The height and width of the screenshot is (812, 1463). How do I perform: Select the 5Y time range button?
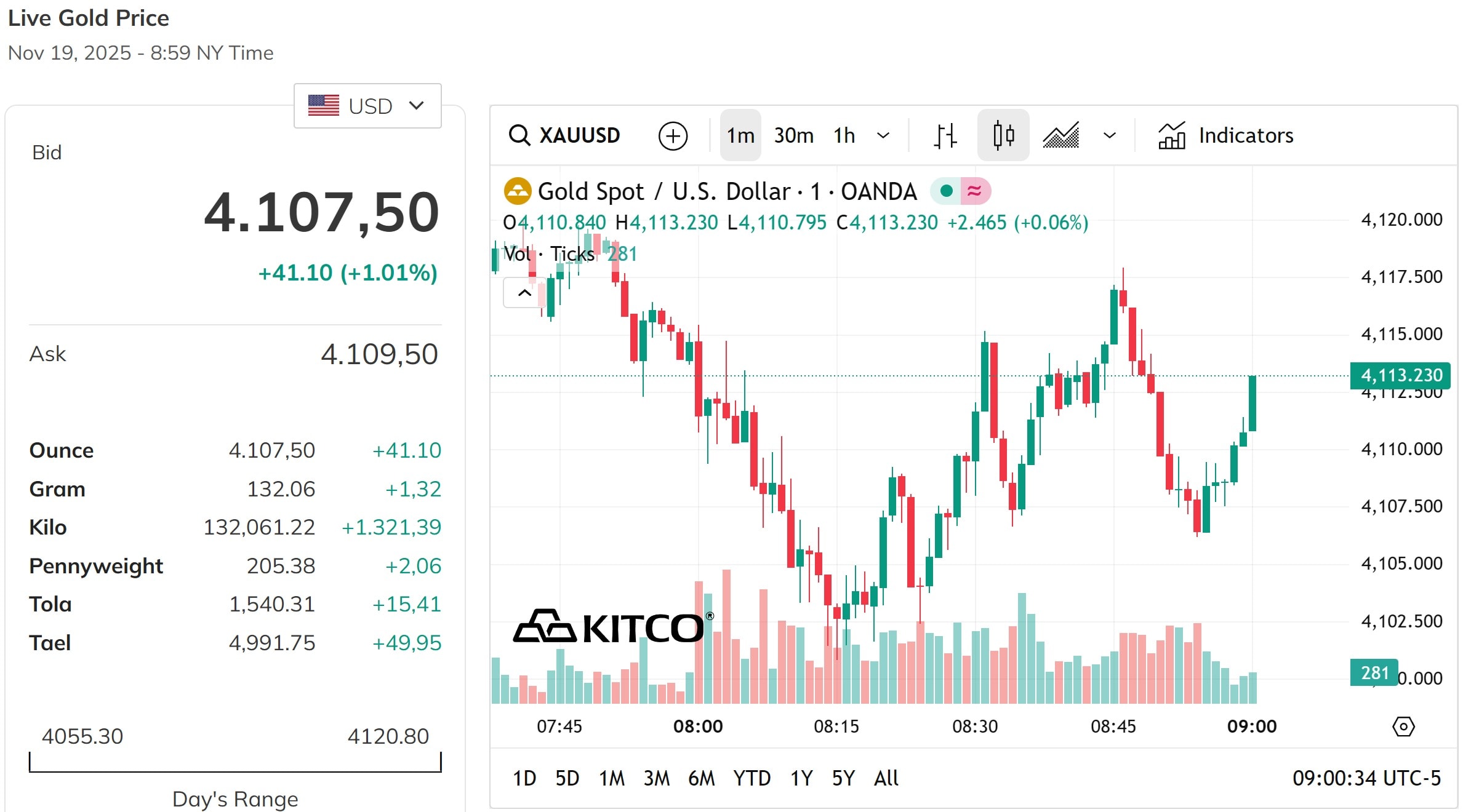click(843, 778)
